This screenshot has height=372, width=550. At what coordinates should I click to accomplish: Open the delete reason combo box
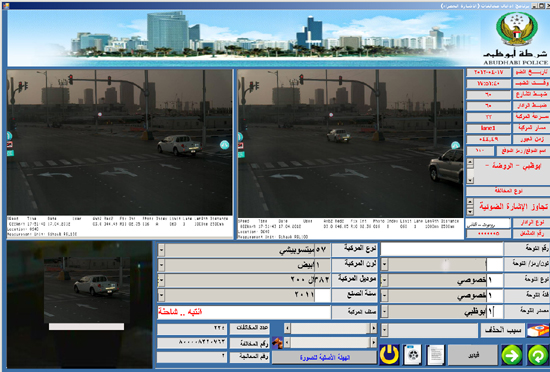(x=429, y=330)
